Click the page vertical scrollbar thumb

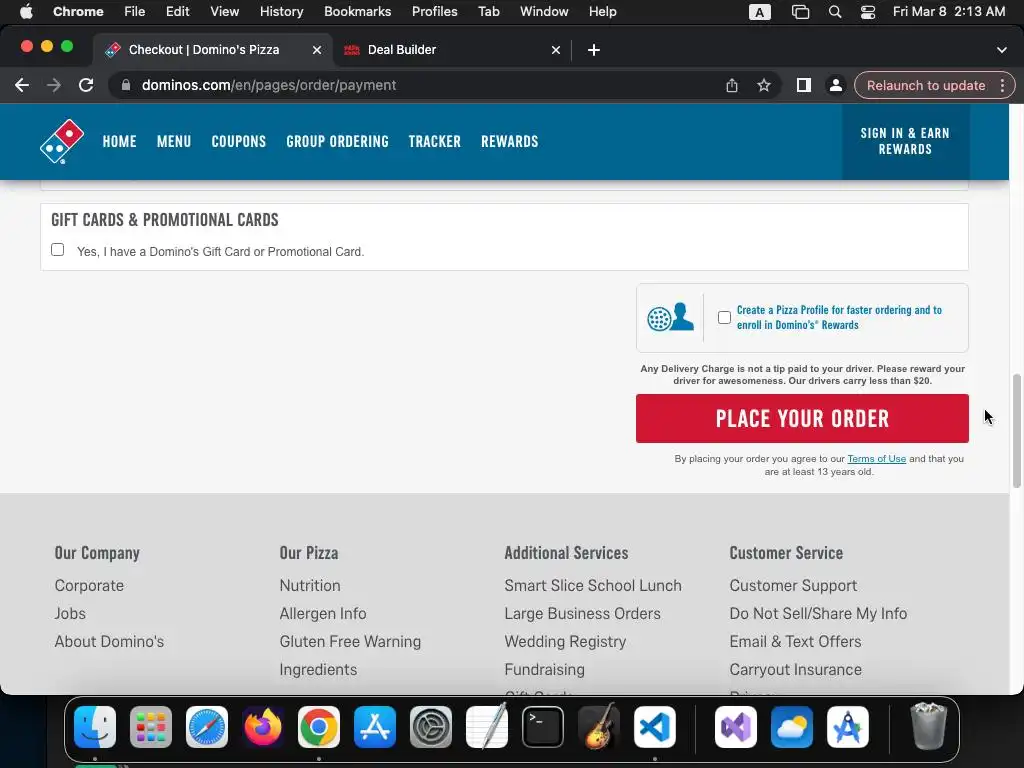click(x=1016, y=431)
